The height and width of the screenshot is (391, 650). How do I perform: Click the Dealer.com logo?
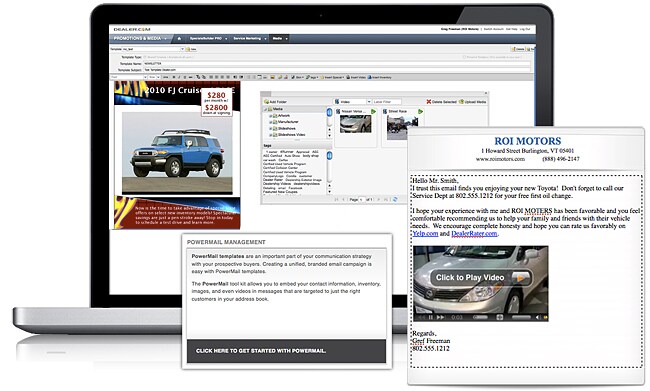[132, 29]
